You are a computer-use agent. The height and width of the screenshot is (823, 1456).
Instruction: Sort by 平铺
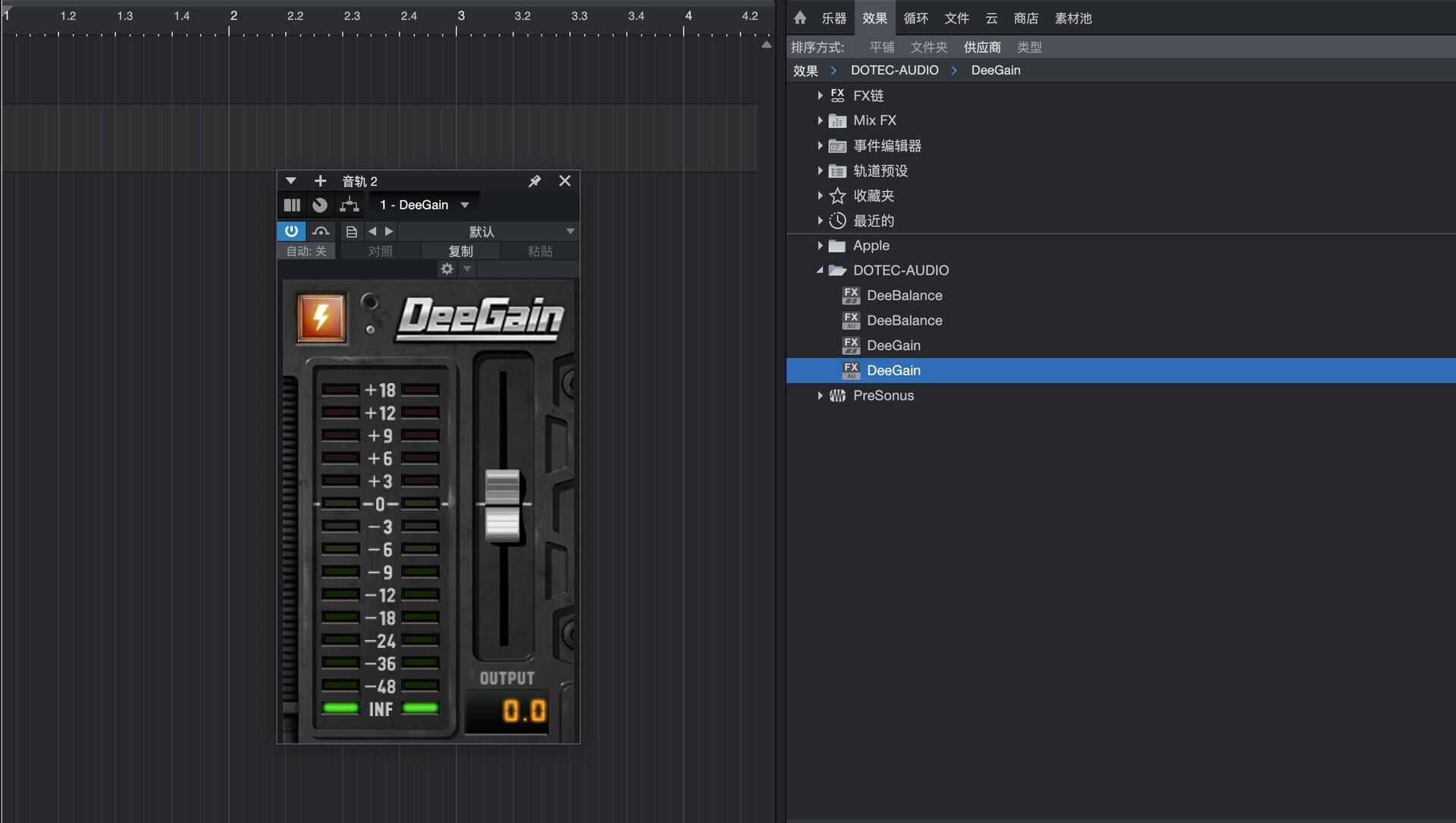[881, 47]
